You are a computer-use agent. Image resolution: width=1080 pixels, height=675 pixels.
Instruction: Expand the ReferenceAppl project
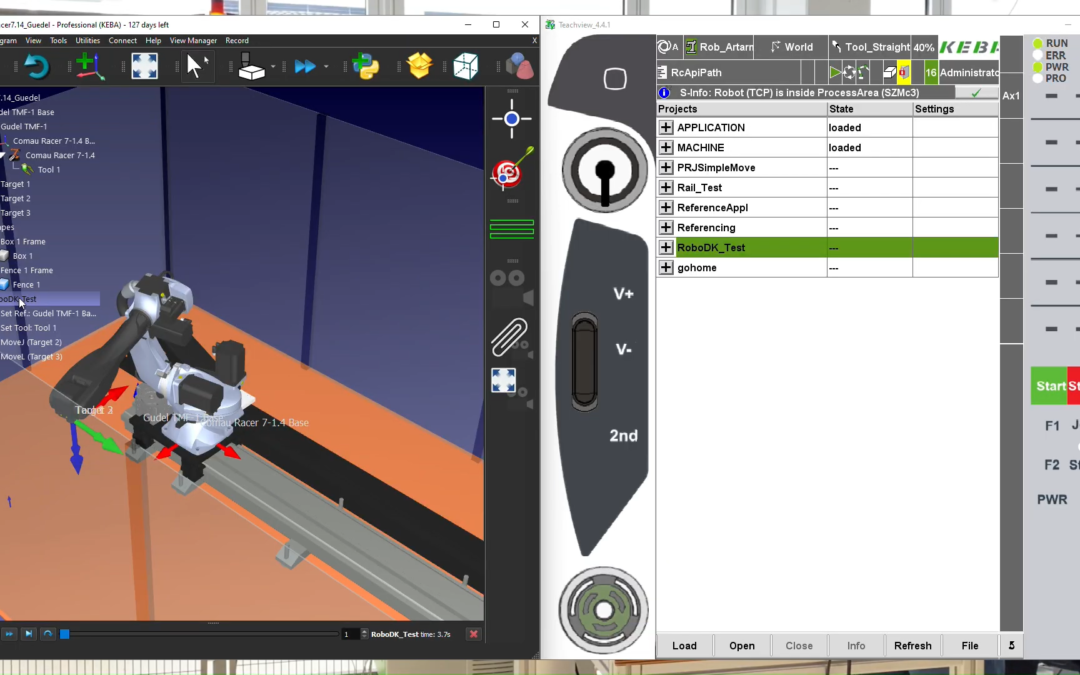[x=665, y=207]
